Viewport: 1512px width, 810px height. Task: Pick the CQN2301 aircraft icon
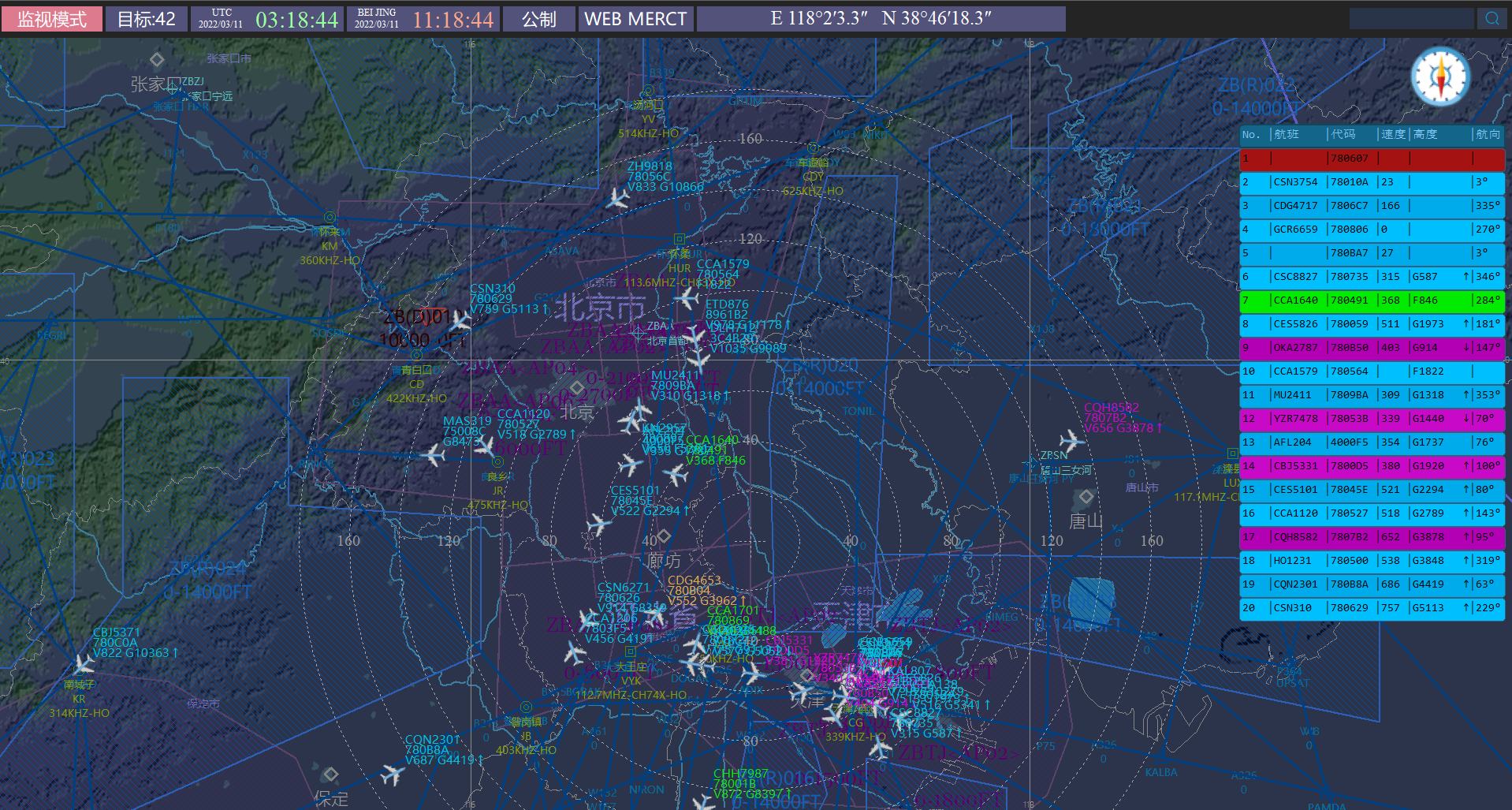point(392,774)
